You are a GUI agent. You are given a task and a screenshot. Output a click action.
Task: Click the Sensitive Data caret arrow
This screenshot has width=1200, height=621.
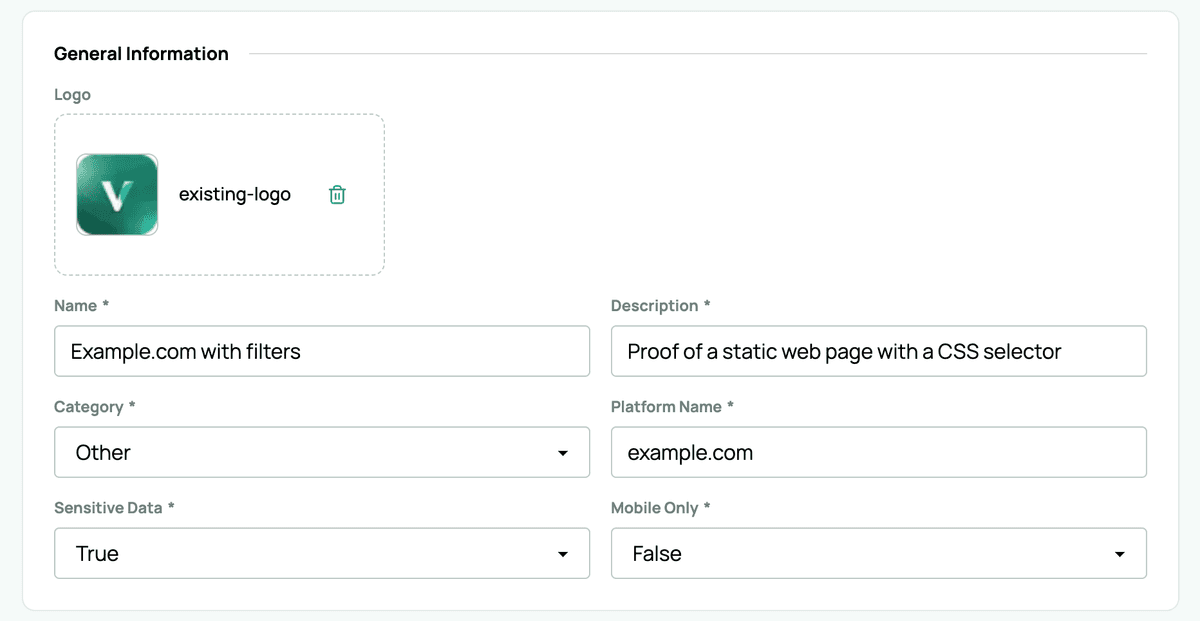point(563,555)
